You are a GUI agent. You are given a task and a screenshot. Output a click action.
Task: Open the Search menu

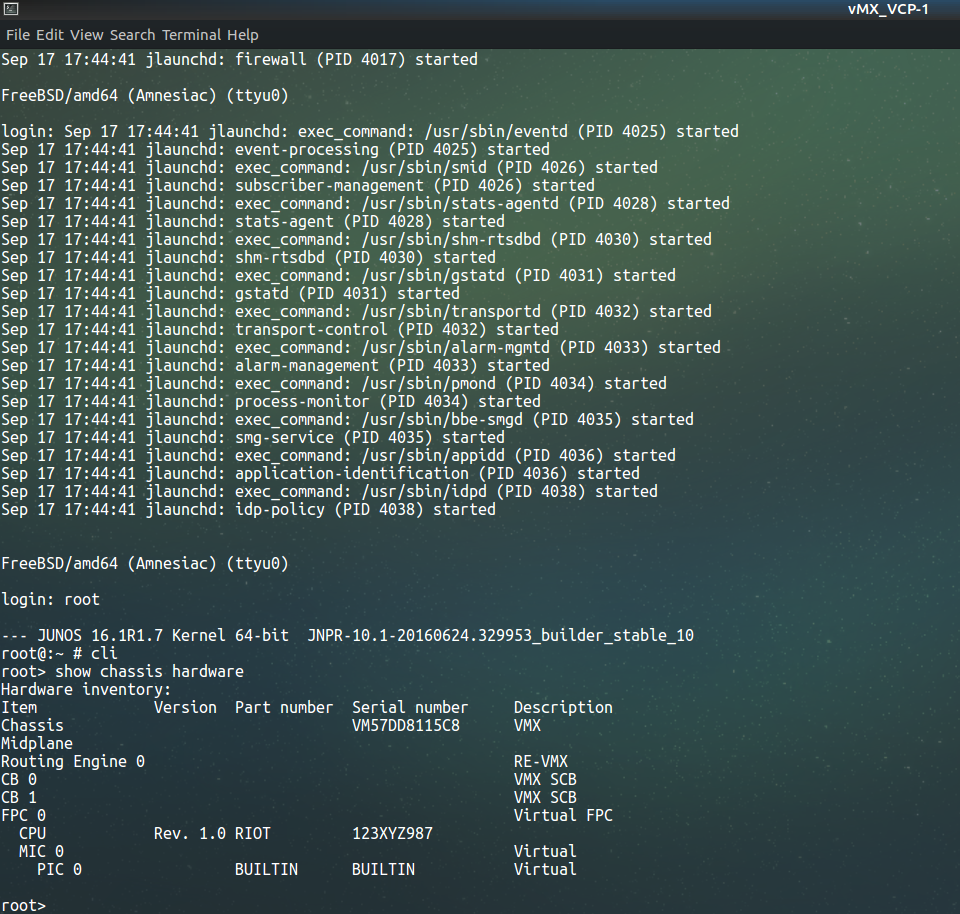pos(132,34)
